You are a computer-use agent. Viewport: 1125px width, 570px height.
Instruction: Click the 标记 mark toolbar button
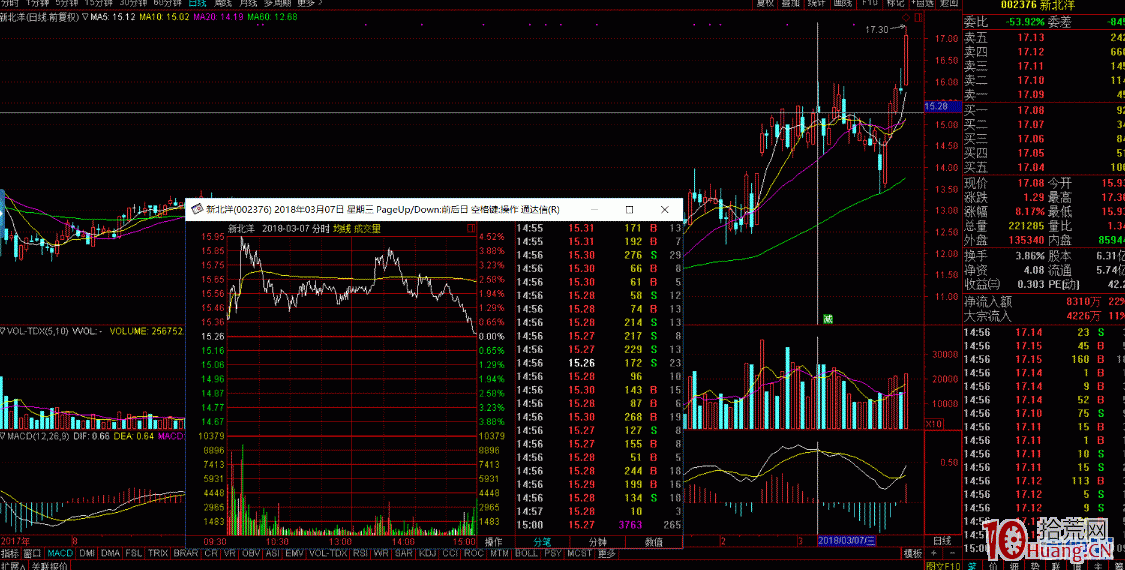895,3
